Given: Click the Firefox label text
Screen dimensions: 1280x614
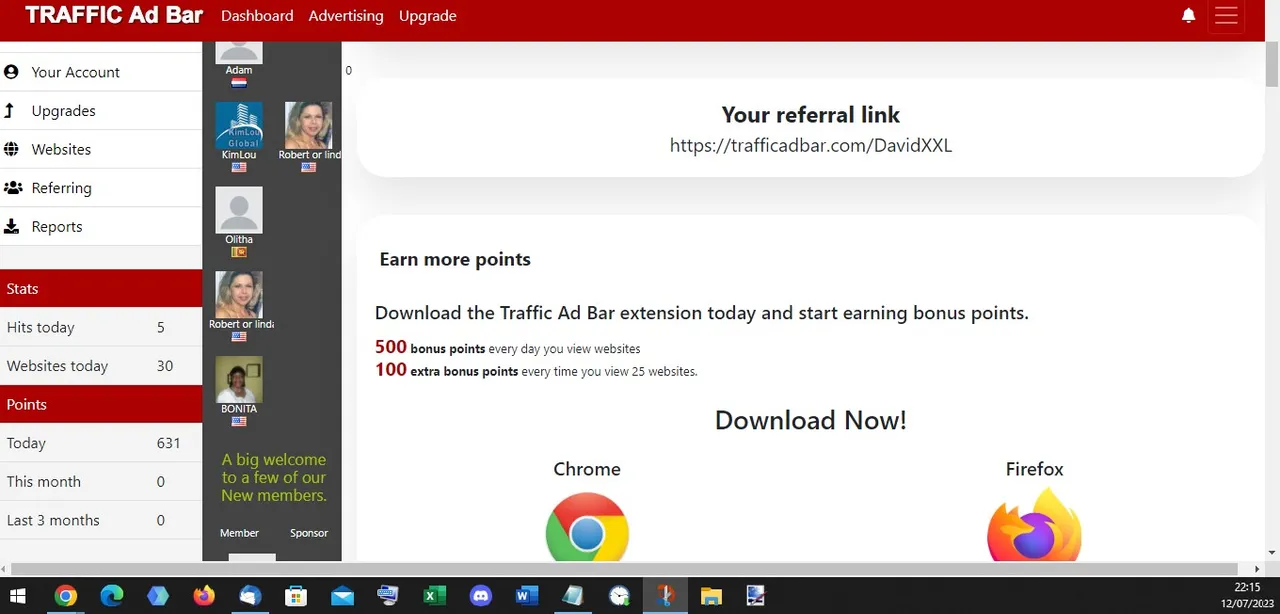Looking at the screenshot, I should [x=1034, y=469].
